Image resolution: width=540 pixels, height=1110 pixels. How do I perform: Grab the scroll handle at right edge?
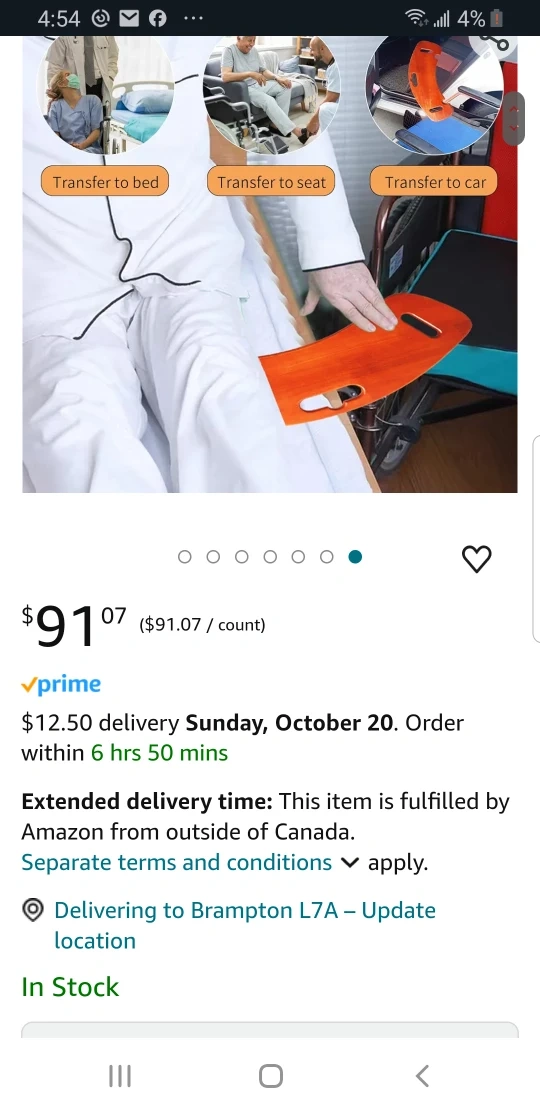point(514,118)
